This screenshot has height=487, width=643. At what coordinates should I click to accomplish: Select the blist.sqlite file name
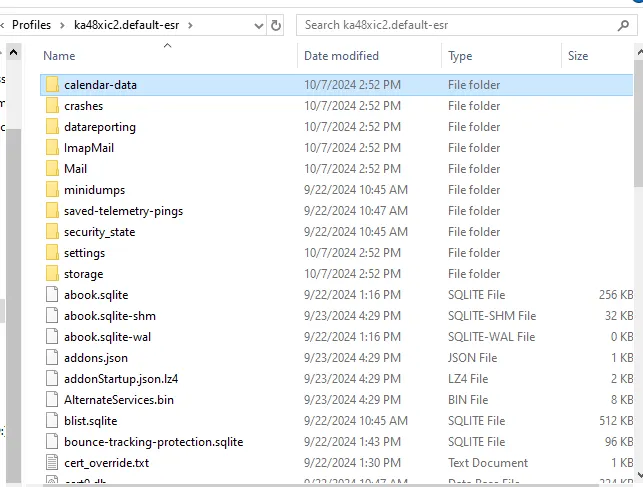(x=91, y=421)
